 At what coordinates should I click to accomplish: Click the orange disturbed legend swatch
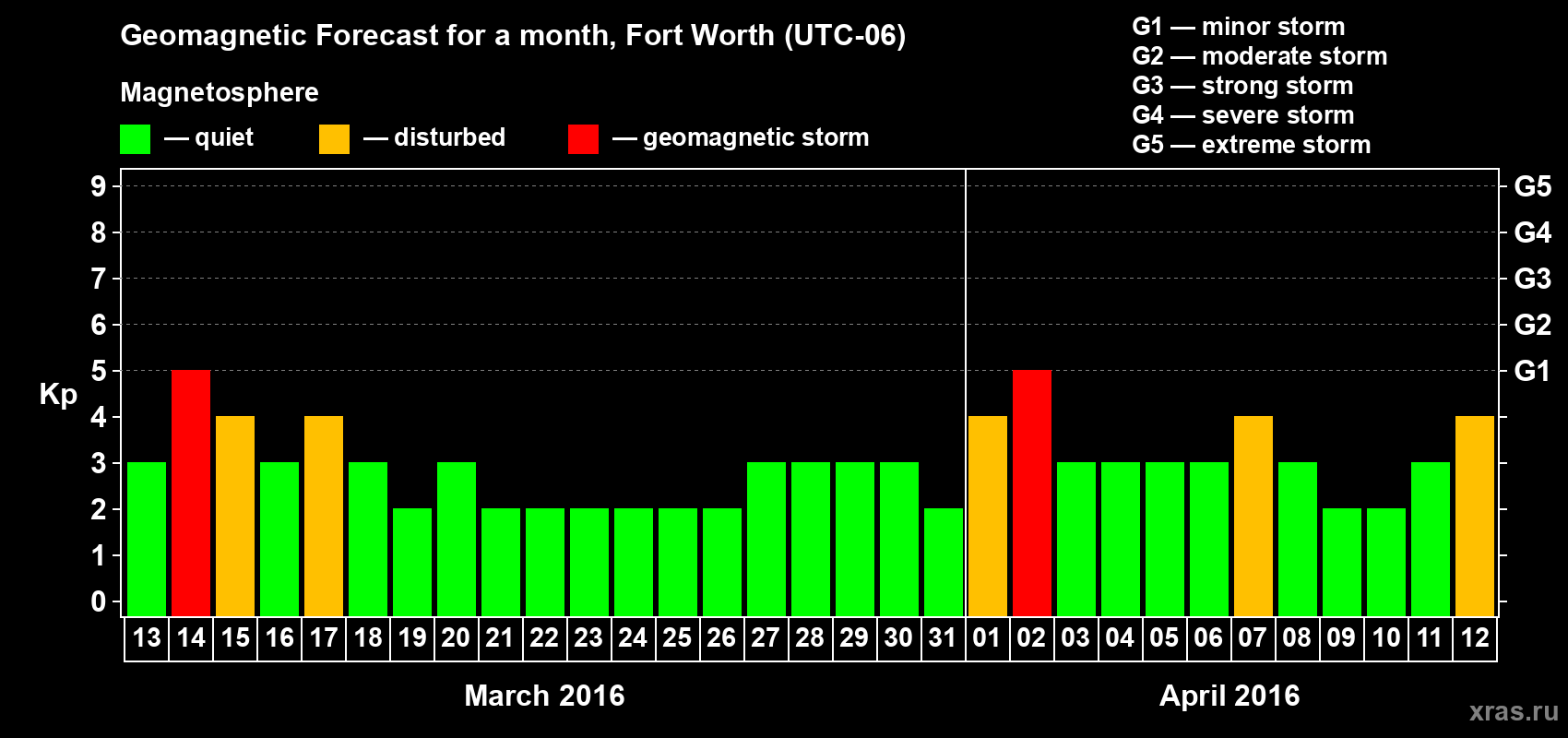pos(334,139)
